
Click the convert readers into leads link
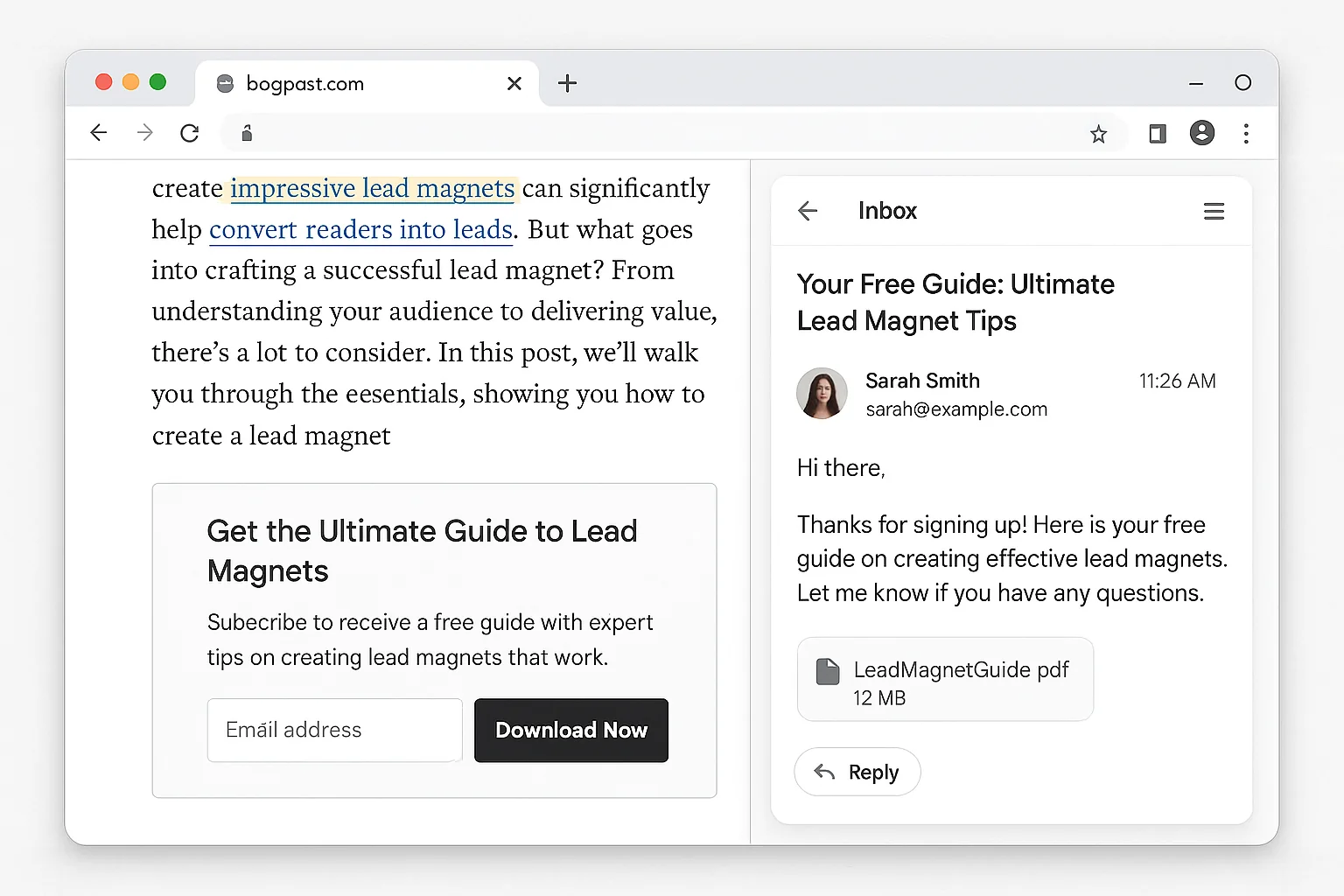[360, 229]
